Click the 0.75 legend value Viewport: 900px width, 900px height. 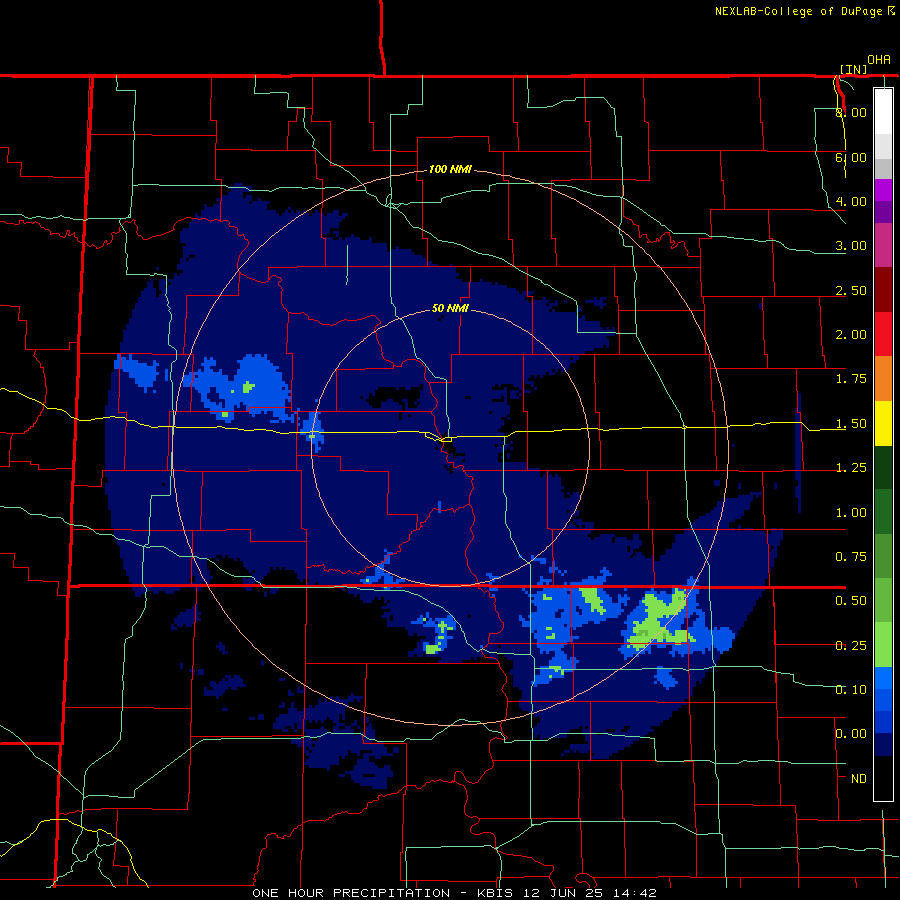click(851, 557)
